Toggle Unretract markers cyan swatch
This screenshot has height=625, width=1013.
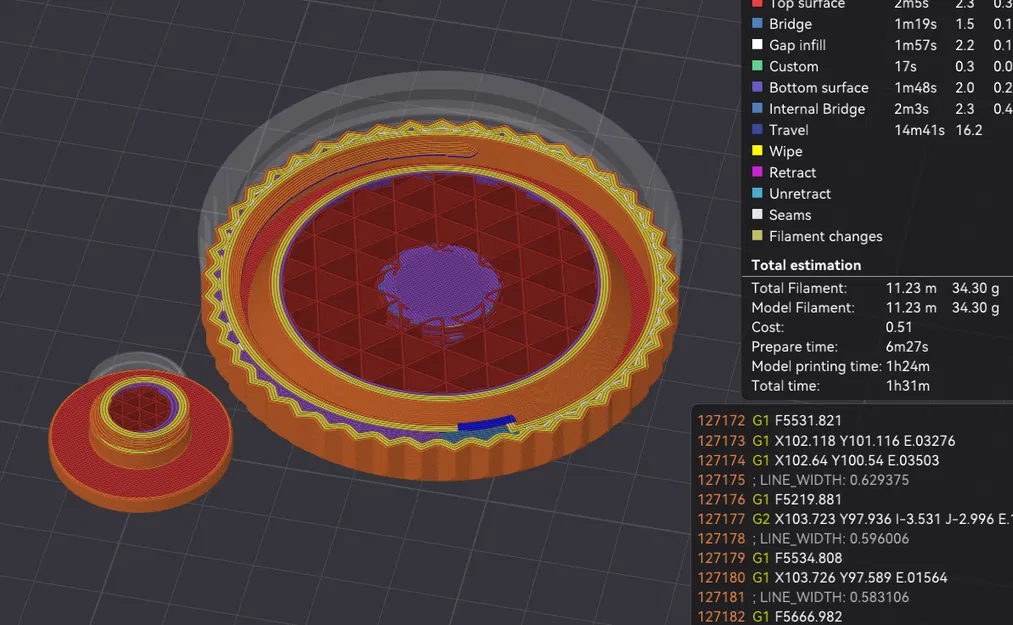click(757, 193)
